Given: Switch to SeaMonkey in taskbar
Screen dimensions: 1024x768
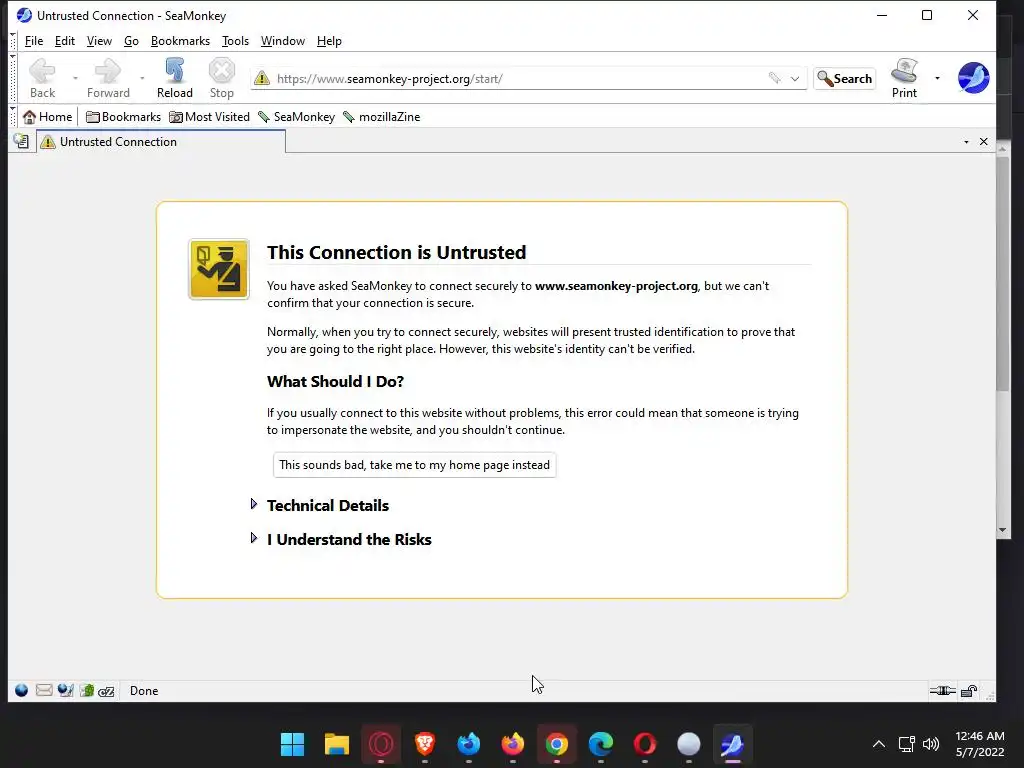Looking at the screenshot, I should 732,744.
